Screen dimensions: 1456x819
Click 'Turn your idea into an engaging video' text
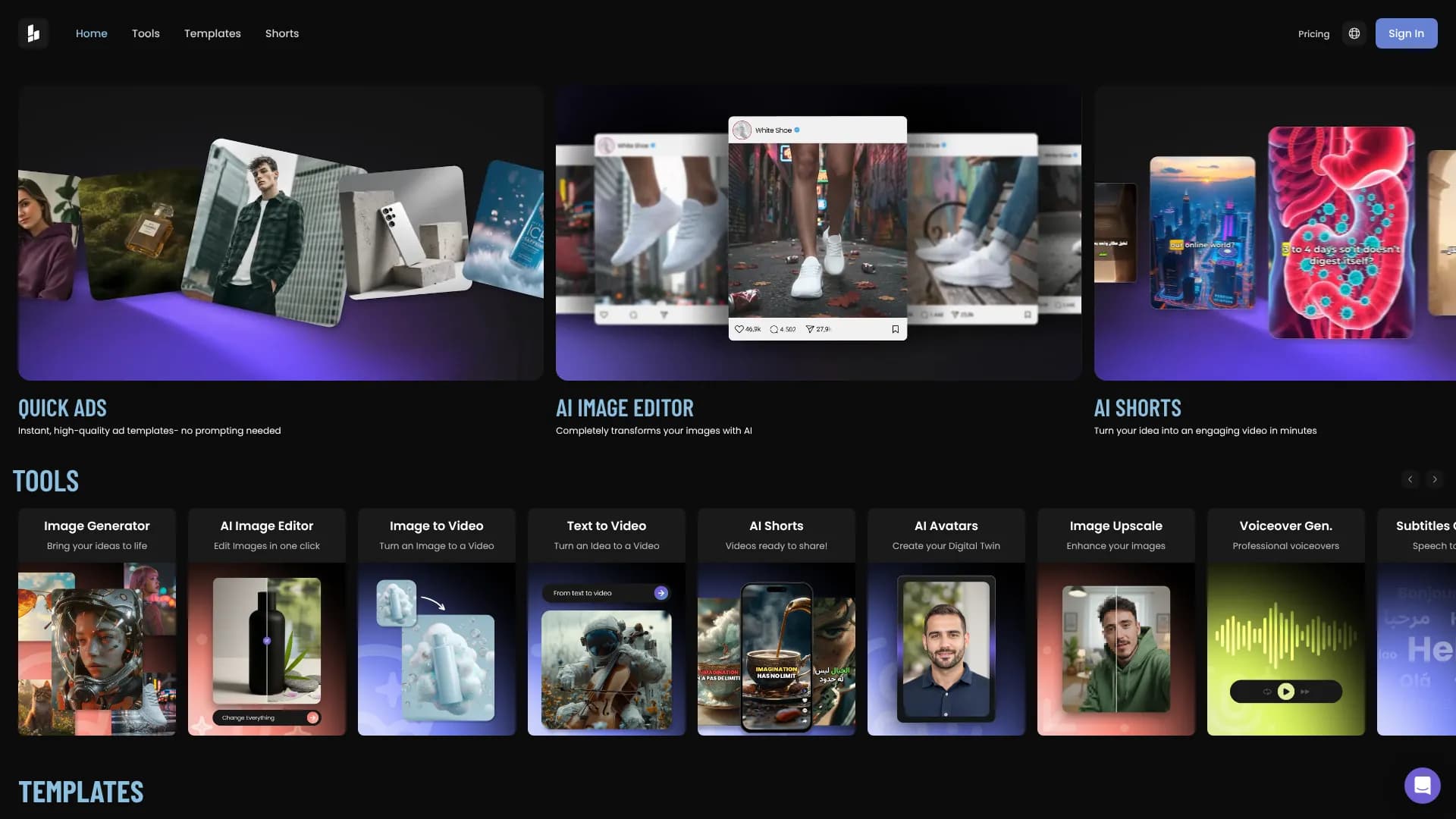tap(1205, 431)
